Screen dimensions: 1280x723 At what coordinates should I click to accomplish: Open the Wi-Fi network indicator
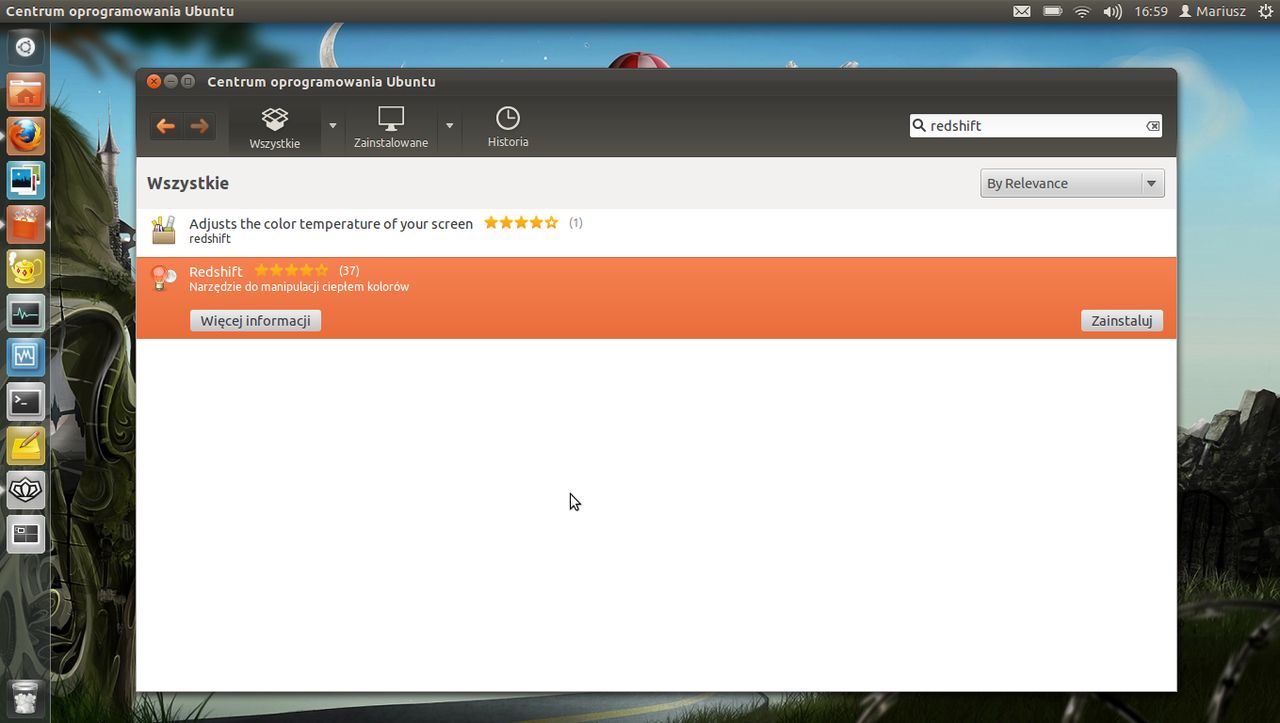1082,11
